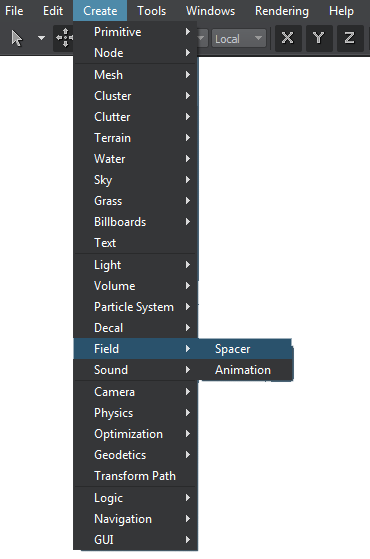Click the move manipulator icon
Image resolution: width=370 pixels, height=559 pixels.
[64, 38]
